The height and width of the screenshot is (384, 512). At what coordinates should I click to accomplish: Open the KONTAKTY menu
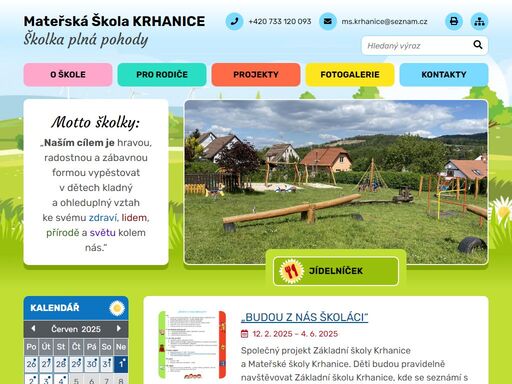point(444,75)
